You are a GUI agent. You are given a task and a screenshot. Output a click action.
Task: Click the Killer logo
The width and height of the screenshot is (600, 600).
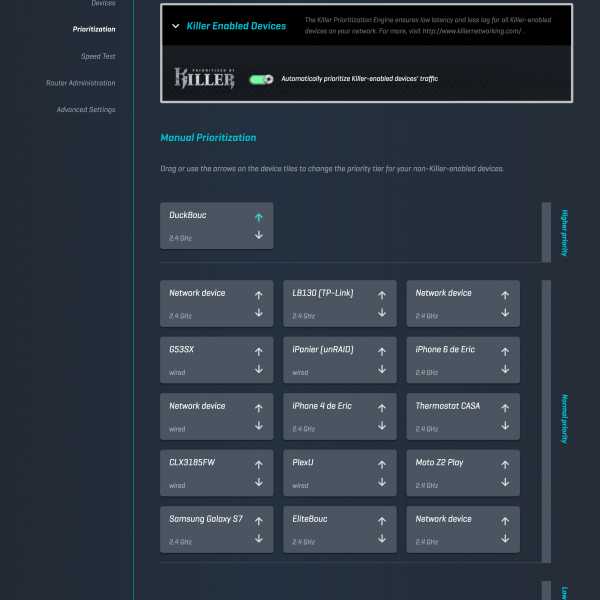205,78
